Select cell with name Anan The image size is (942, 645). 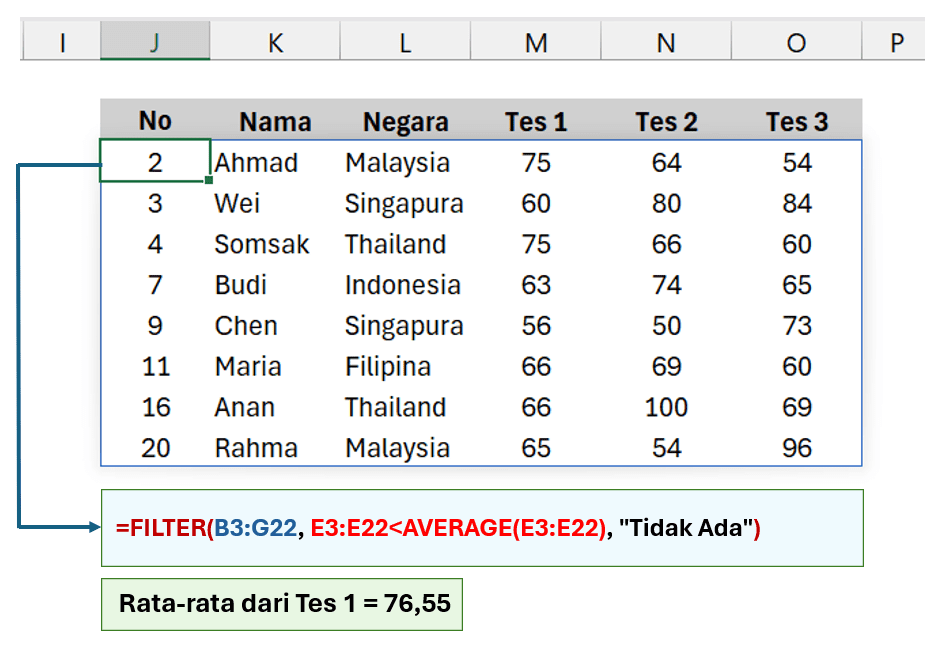click(275, 407)
